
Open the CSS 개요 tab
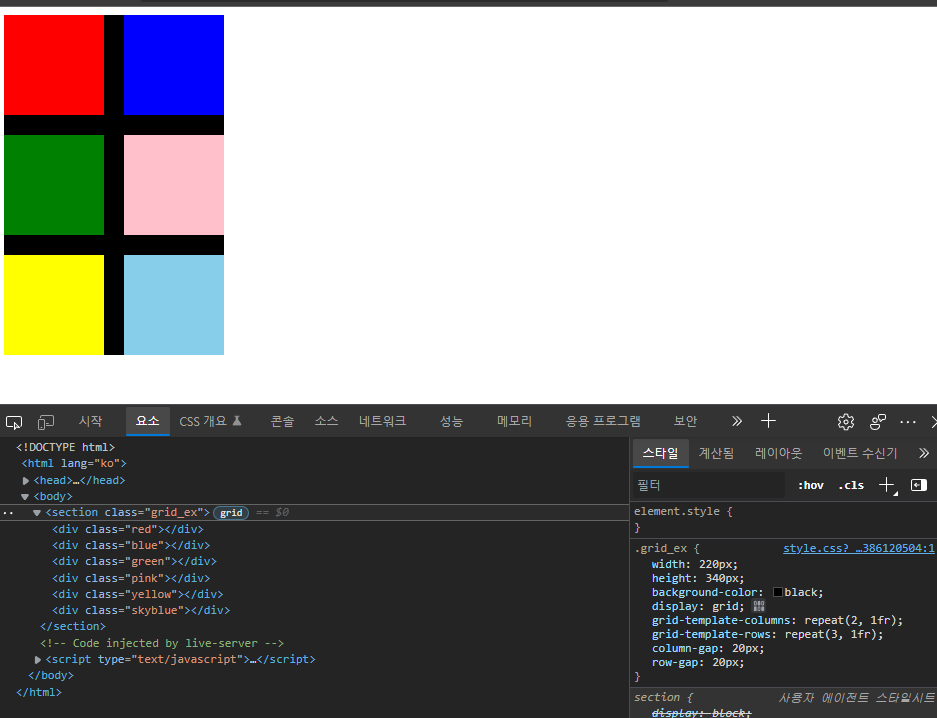(x=210, y=421)
